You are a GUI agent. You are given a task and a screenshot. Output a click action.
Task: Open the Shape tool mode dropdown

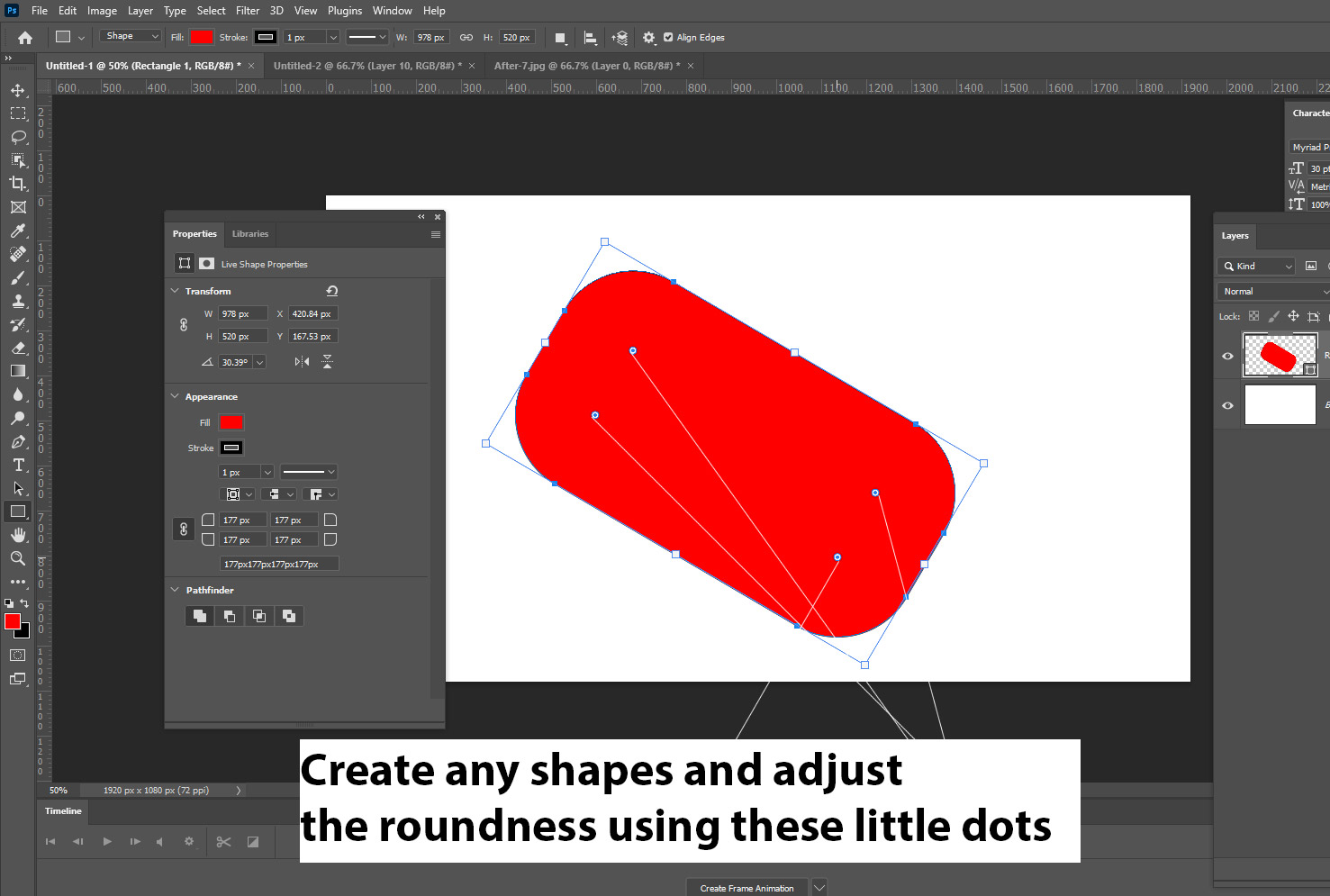click(x=131, y=37)
